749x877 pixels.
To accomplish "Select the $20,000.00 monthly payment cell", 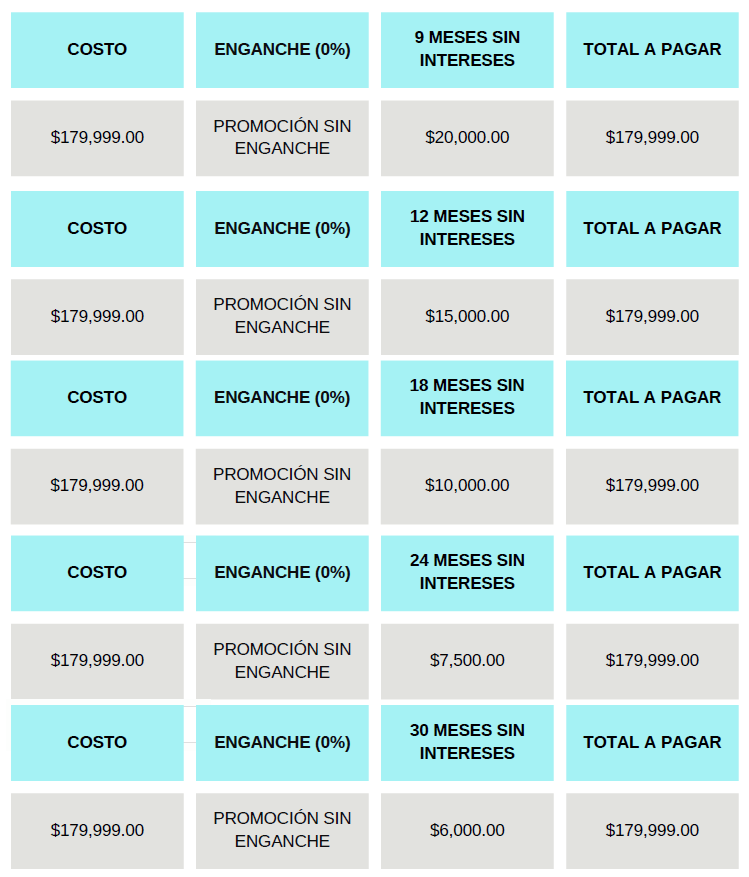I will tap(467, 138).
